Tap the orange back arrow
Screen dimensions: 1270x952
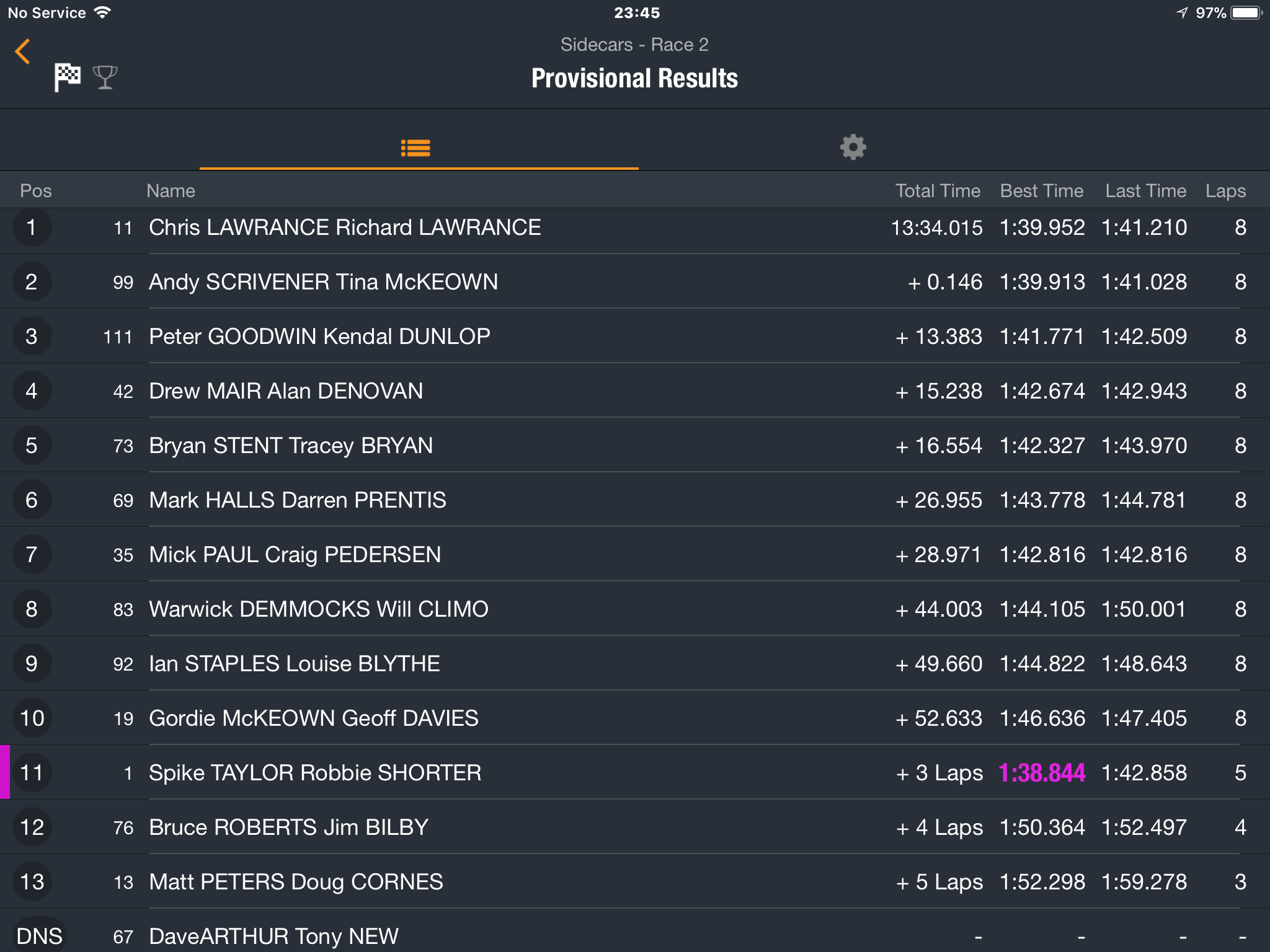coord(23,51)
